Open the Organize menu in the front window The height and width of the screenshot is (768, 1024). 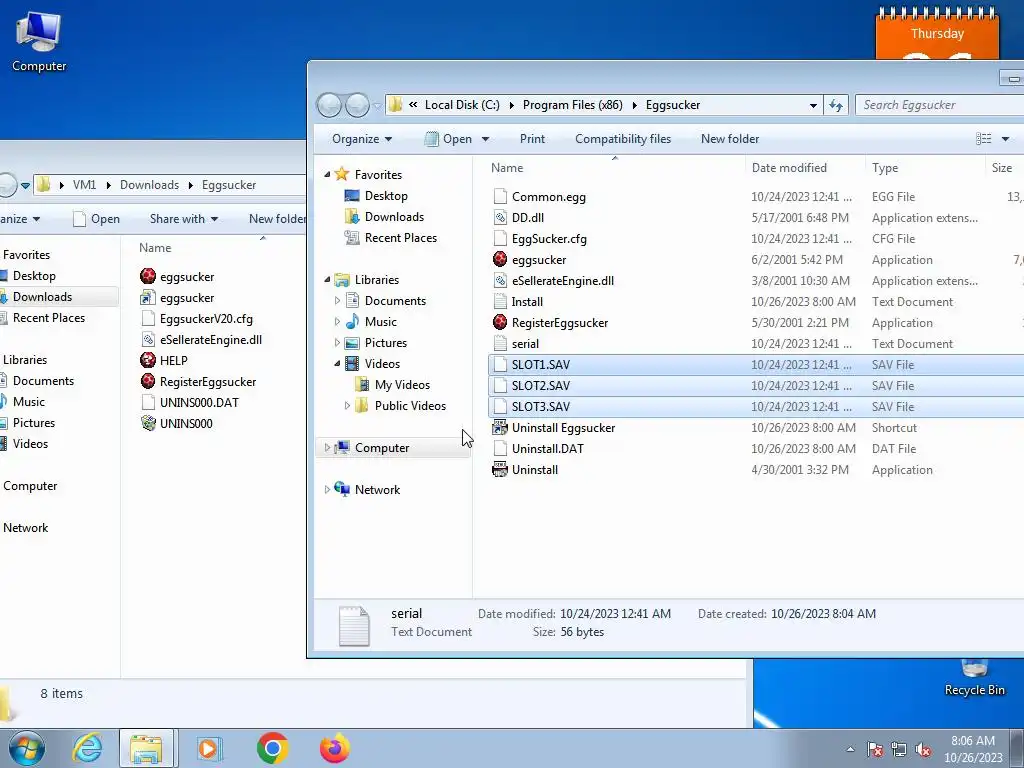click(362, 139)
